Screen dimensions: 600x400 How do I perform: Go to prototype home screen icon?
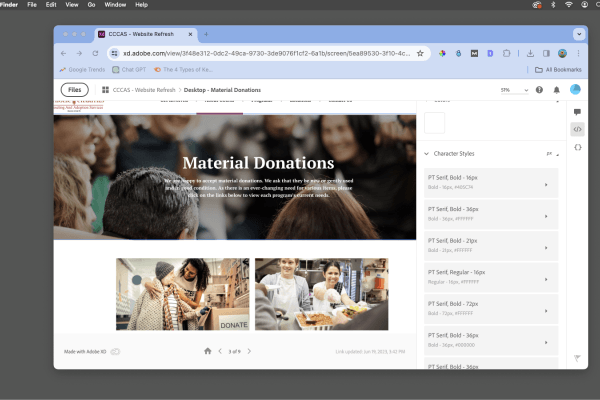tap(207, 351)
